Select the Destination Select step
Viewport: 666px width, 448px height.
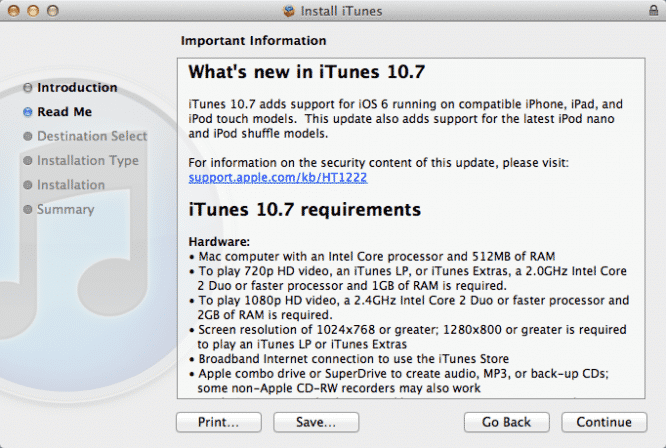tap(91, 136)
